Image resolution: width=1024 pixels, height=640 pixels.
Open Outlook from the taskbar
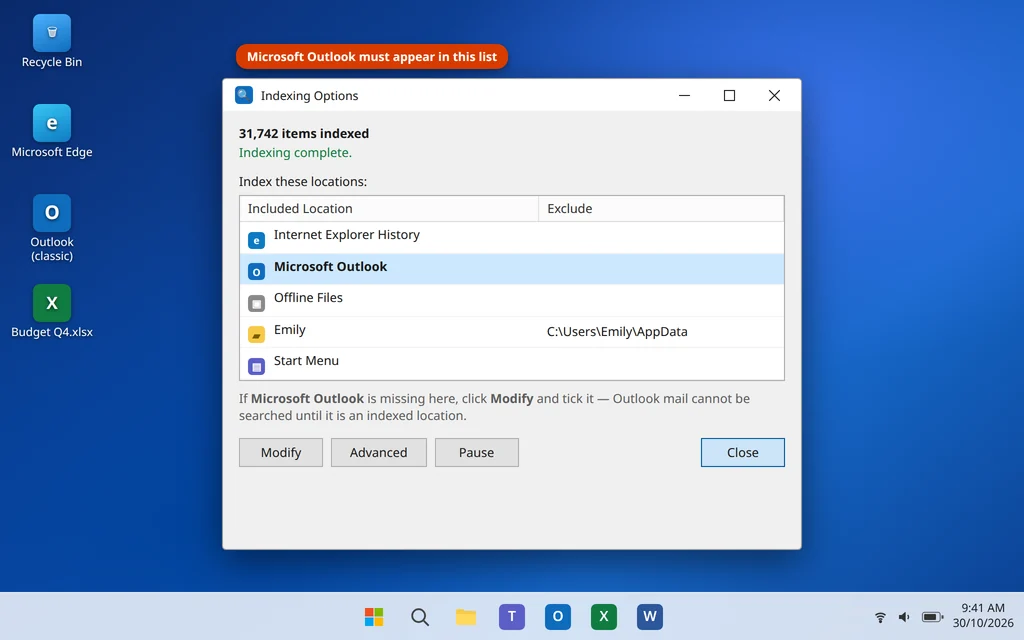558,616
